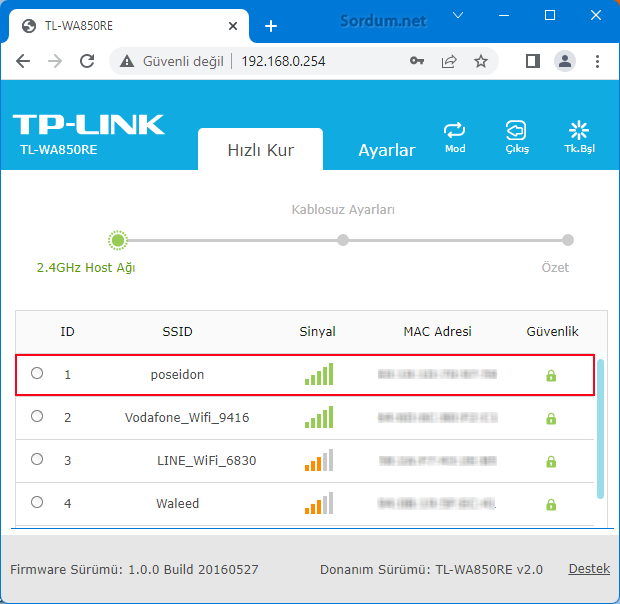
Task: Select the Waleed network radio button
Action: (x=37, y=502)
